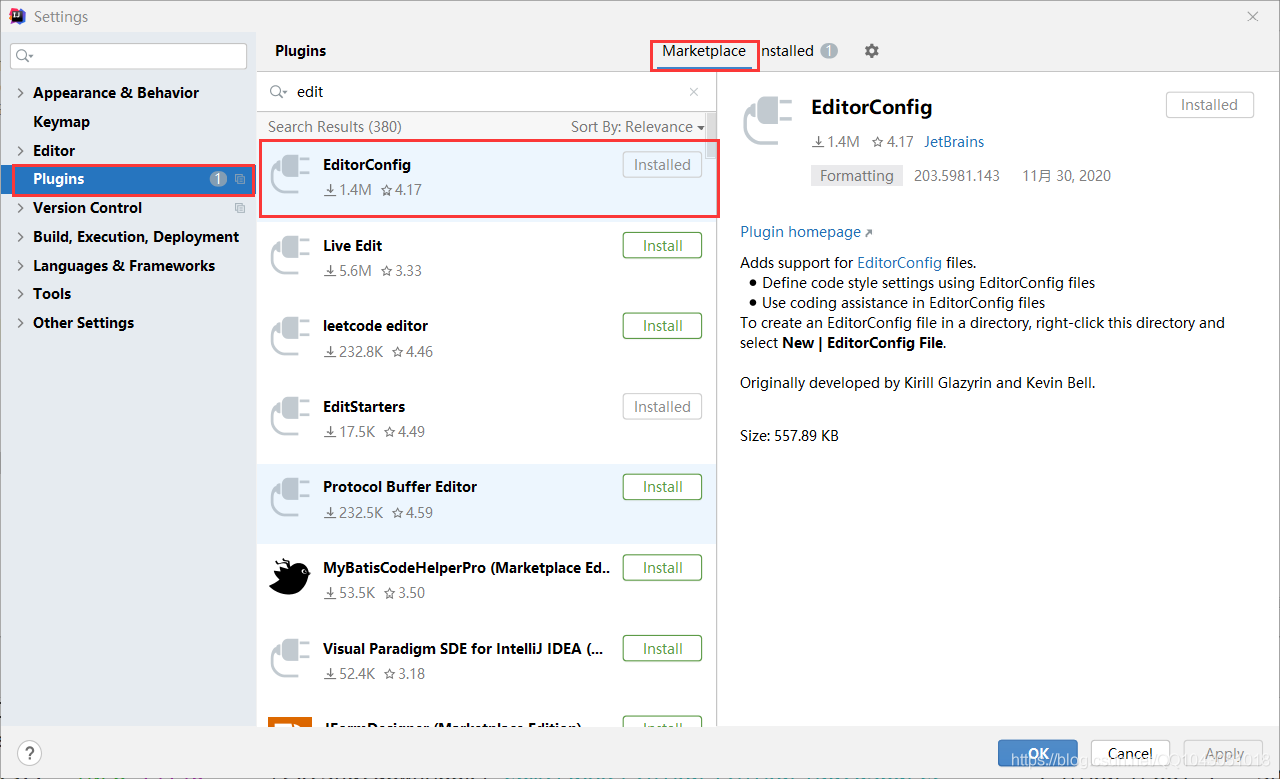
Task: Click the 'Search Results (380)' label
Action: pyautogui.click(x=335, y=127)
